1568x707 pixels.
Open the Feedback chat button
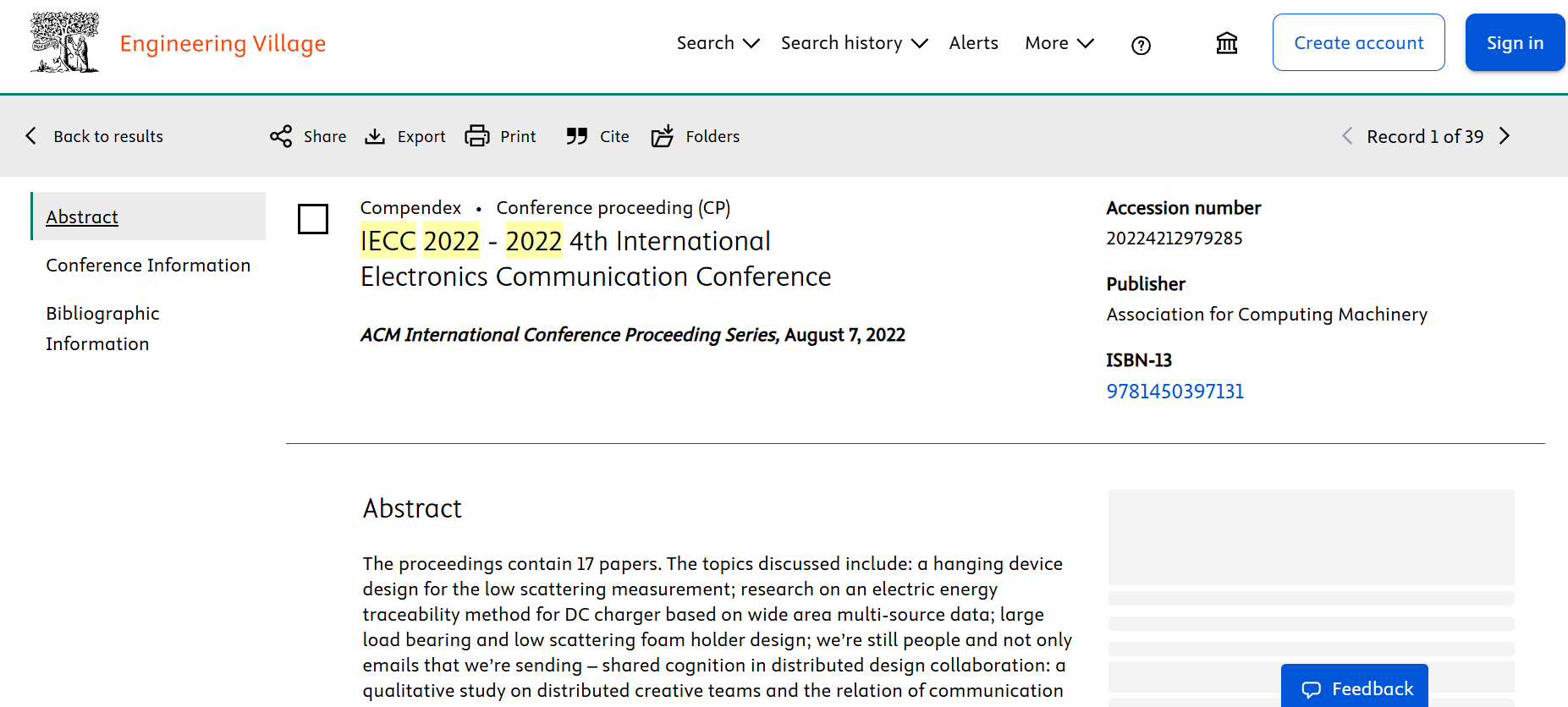point(1354,688)
